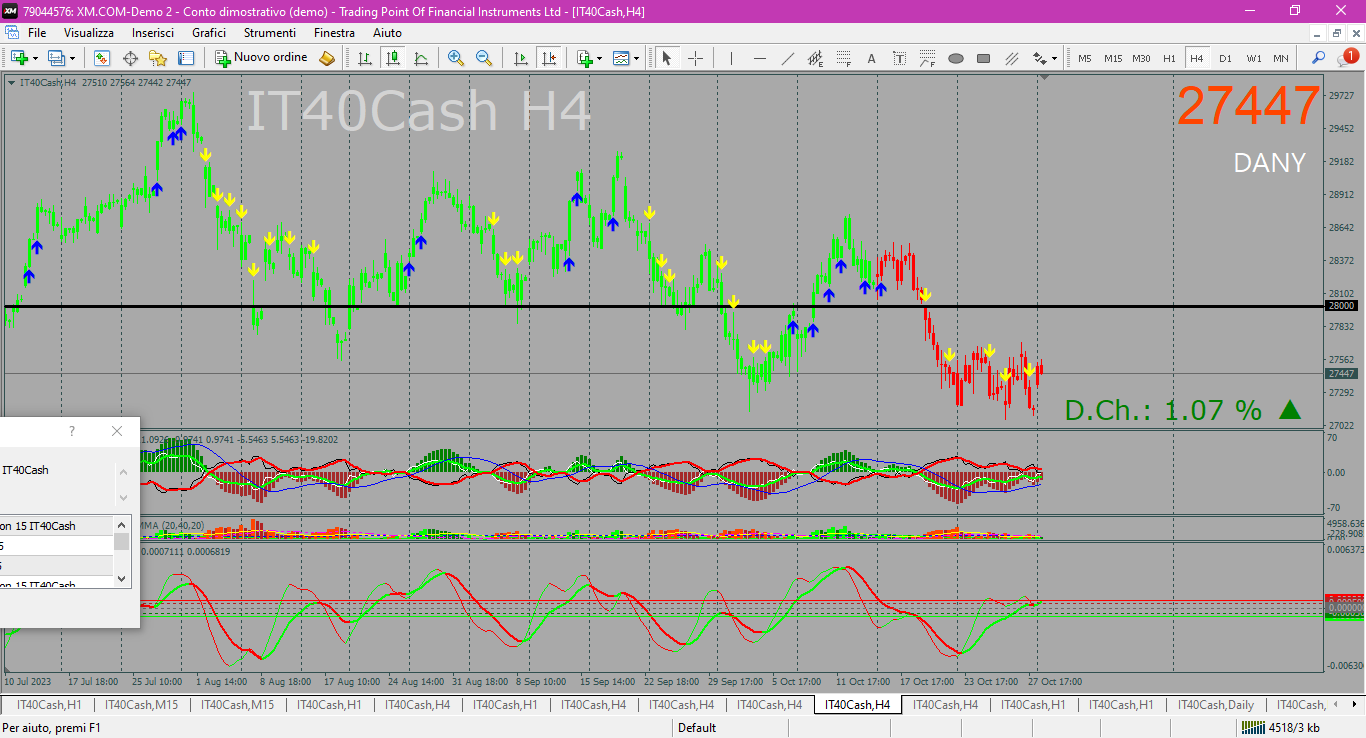Open the File menu
The image size is (1366, 738).
[37, 32]
